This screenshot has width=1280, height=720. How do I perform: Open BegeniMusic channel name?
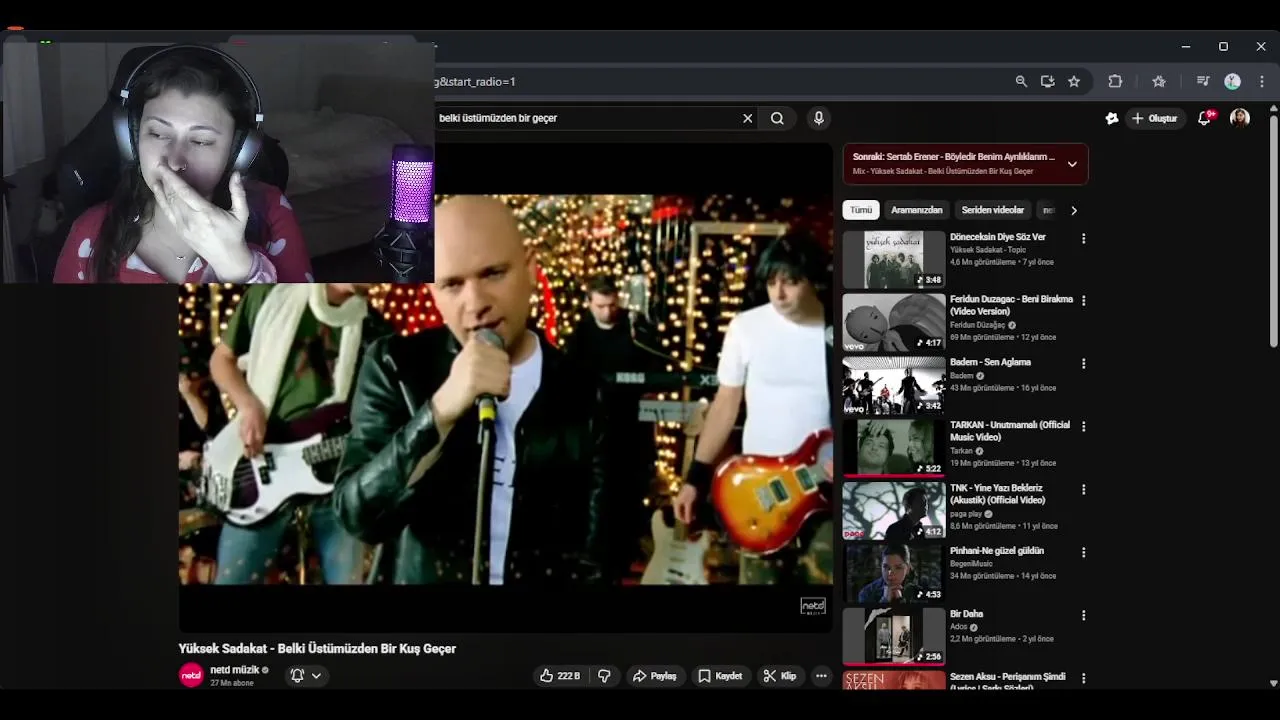click(x=973, y=564)
